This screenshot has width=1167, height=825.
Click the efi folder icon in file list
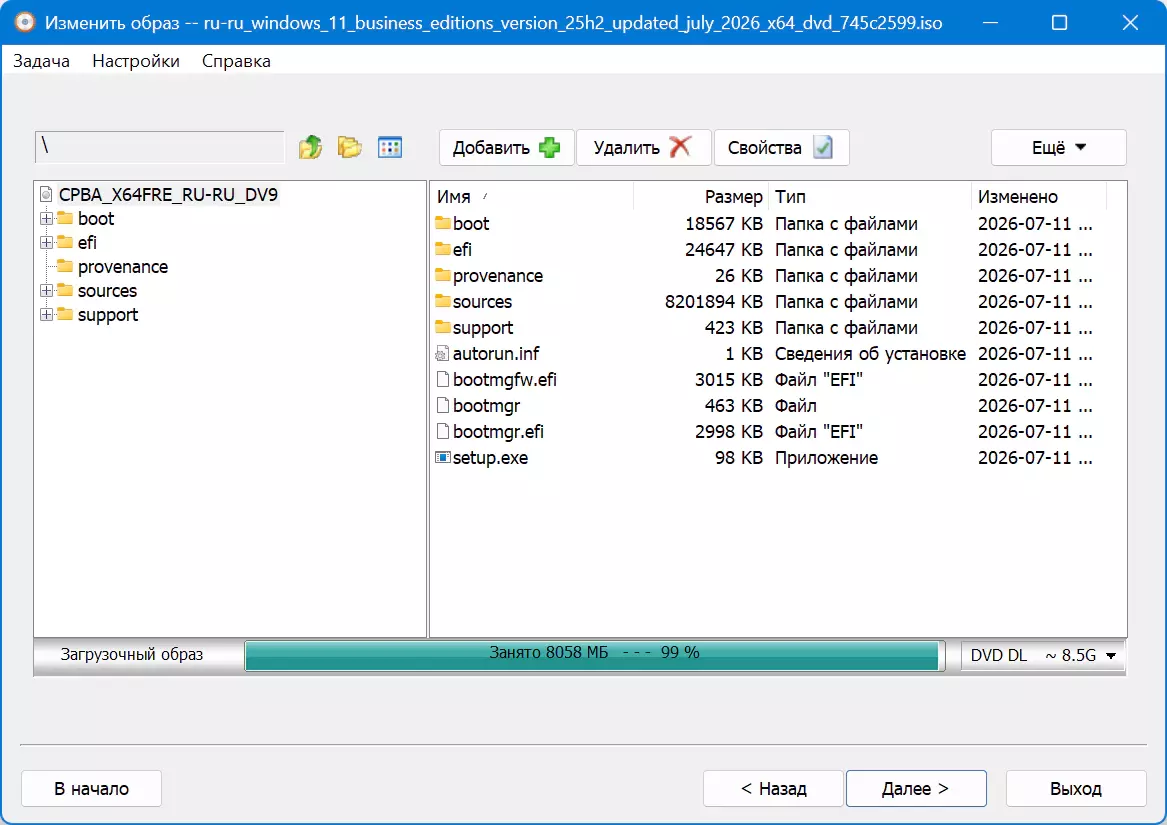pyautogui.click(x=443, y=249)
